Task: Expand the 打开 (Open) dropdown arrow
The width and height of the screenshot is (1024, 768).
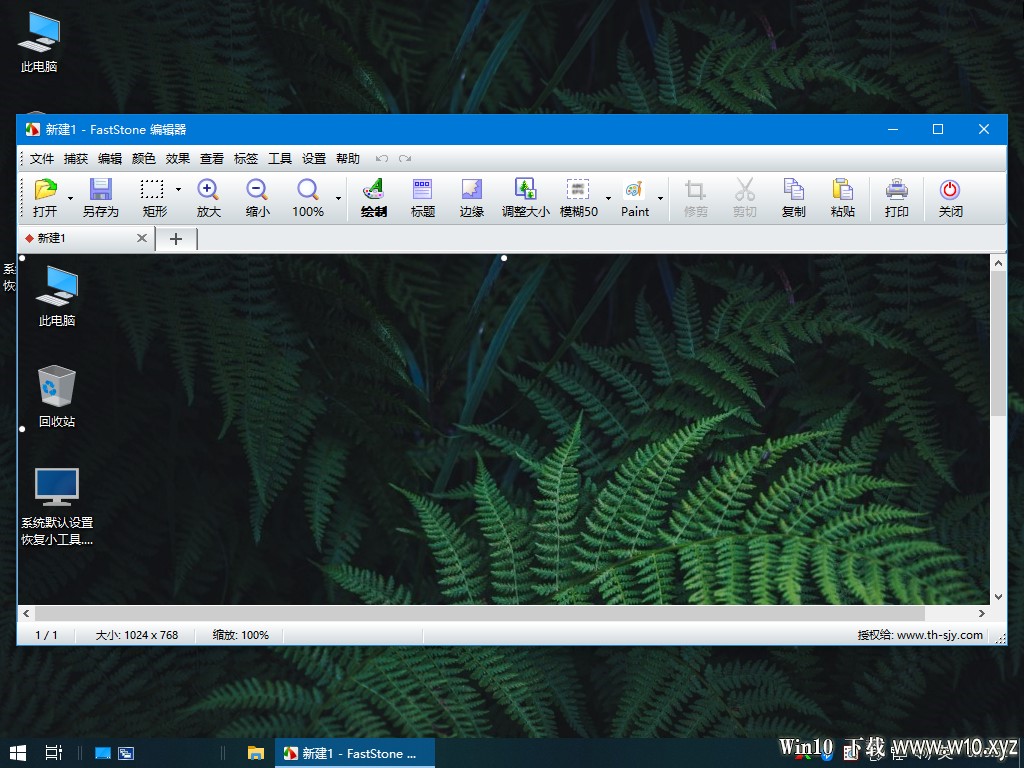Action: (70, 198)
